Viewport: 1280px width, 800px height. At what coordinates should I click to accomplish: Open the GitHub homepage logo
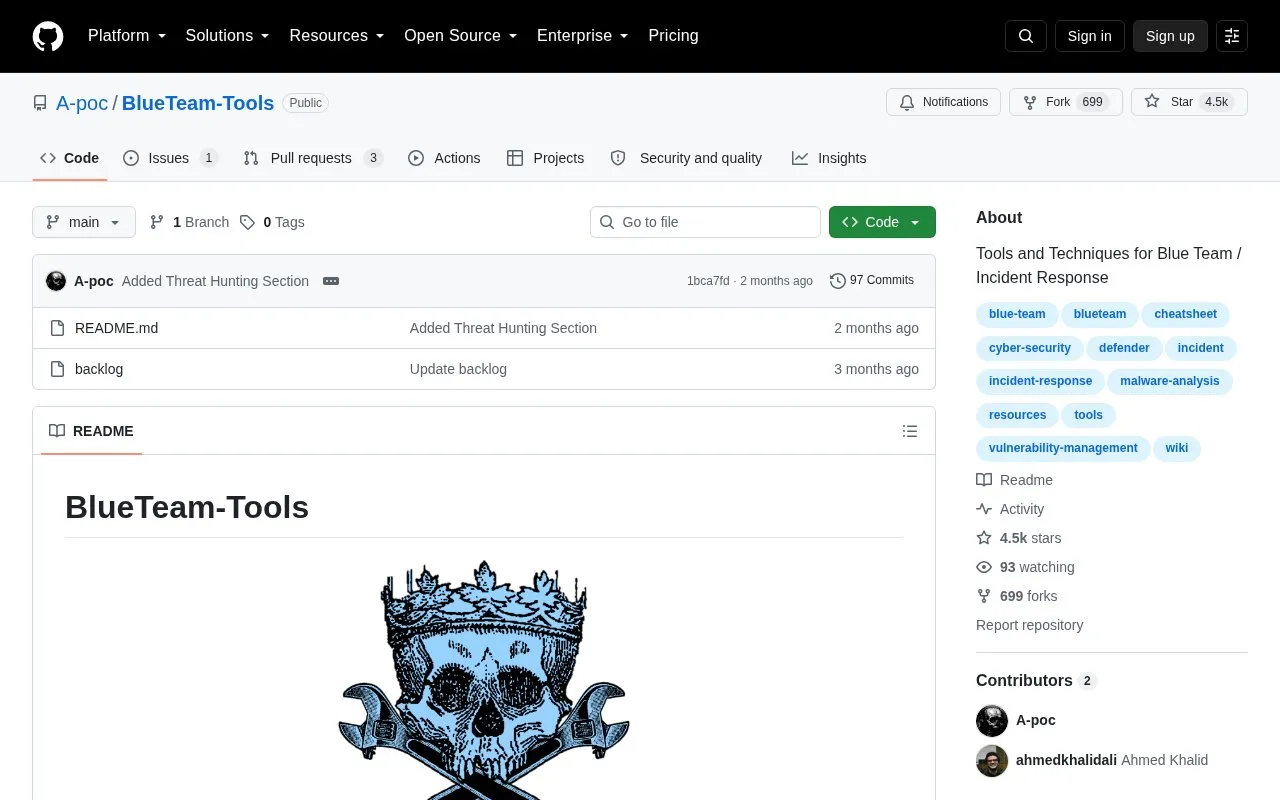pyautogui.click(x=48, y=36)
